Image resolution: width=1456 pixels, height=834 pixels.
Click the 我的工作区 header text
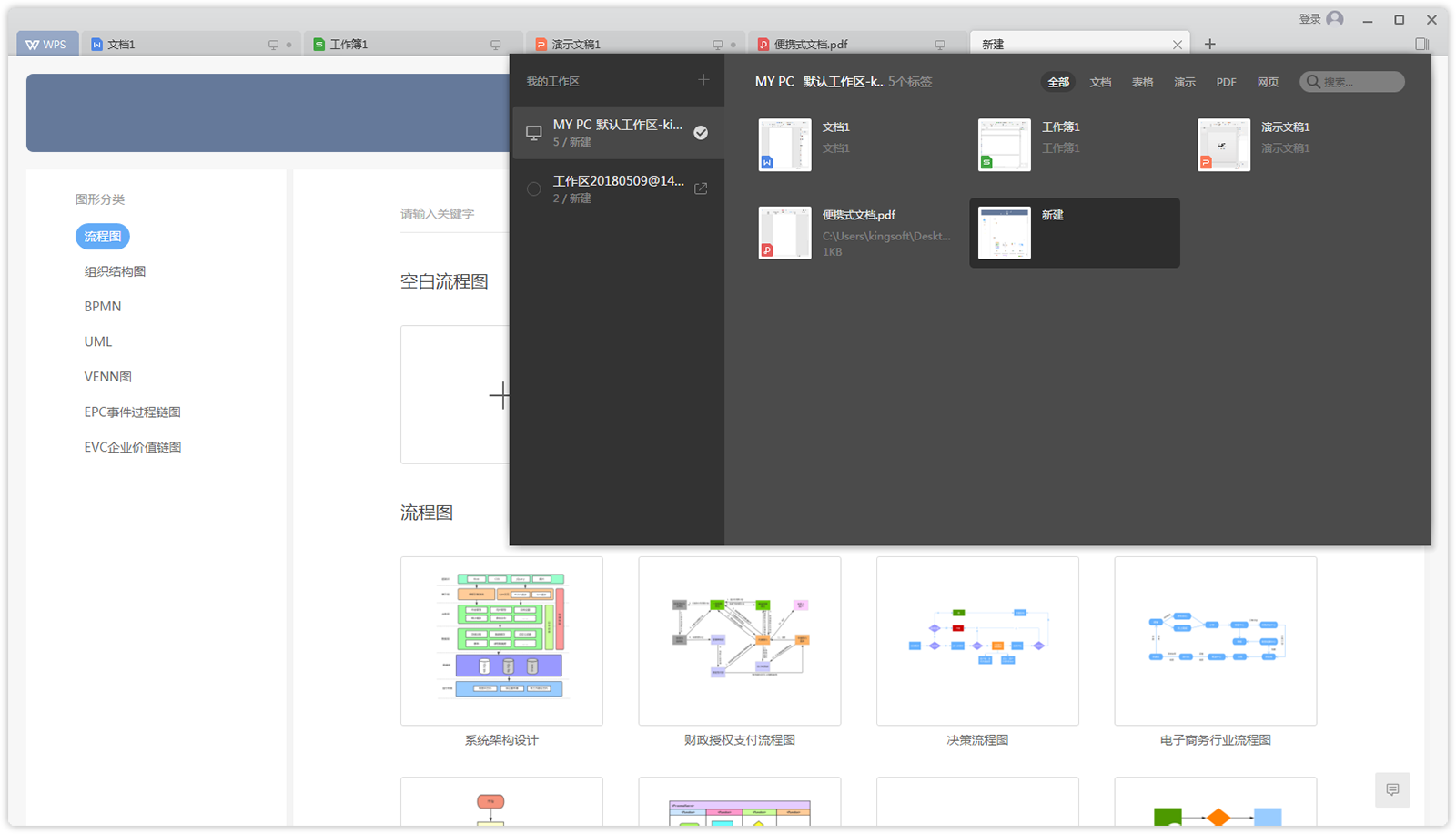[552, 81]
